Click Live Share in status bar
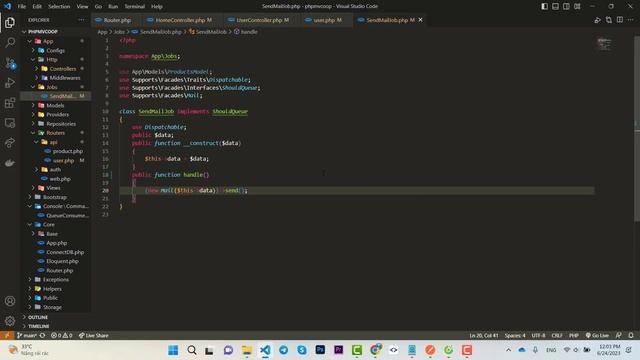Viewport: 640px width, 360px height. click(94, 336)
